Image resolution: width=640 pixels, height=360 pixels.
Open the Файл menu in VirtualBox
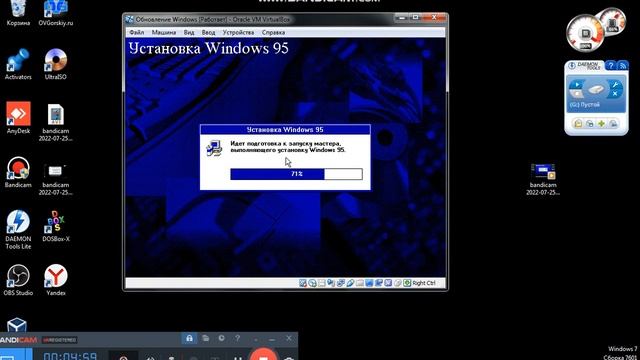(x=136, y=32)
